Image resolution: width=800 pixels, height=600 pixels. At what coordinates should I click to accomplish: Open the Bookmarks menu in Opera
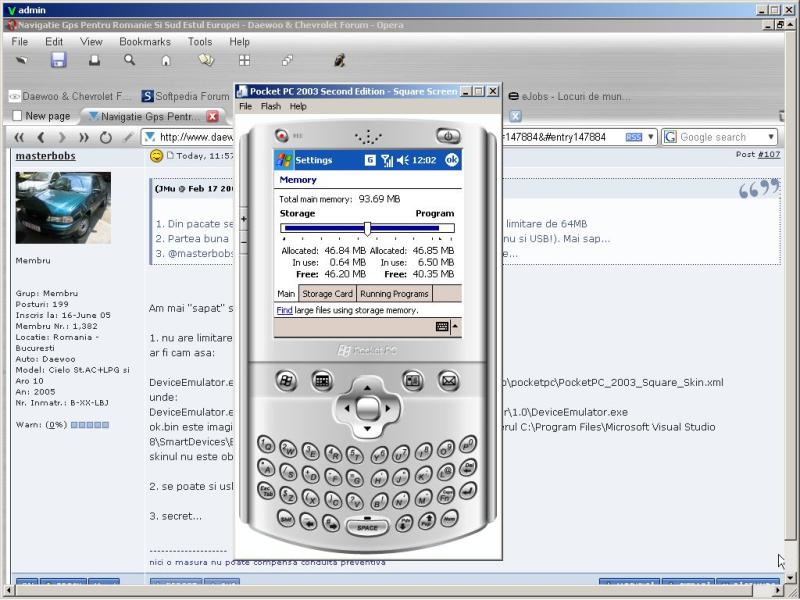[145, 42]
